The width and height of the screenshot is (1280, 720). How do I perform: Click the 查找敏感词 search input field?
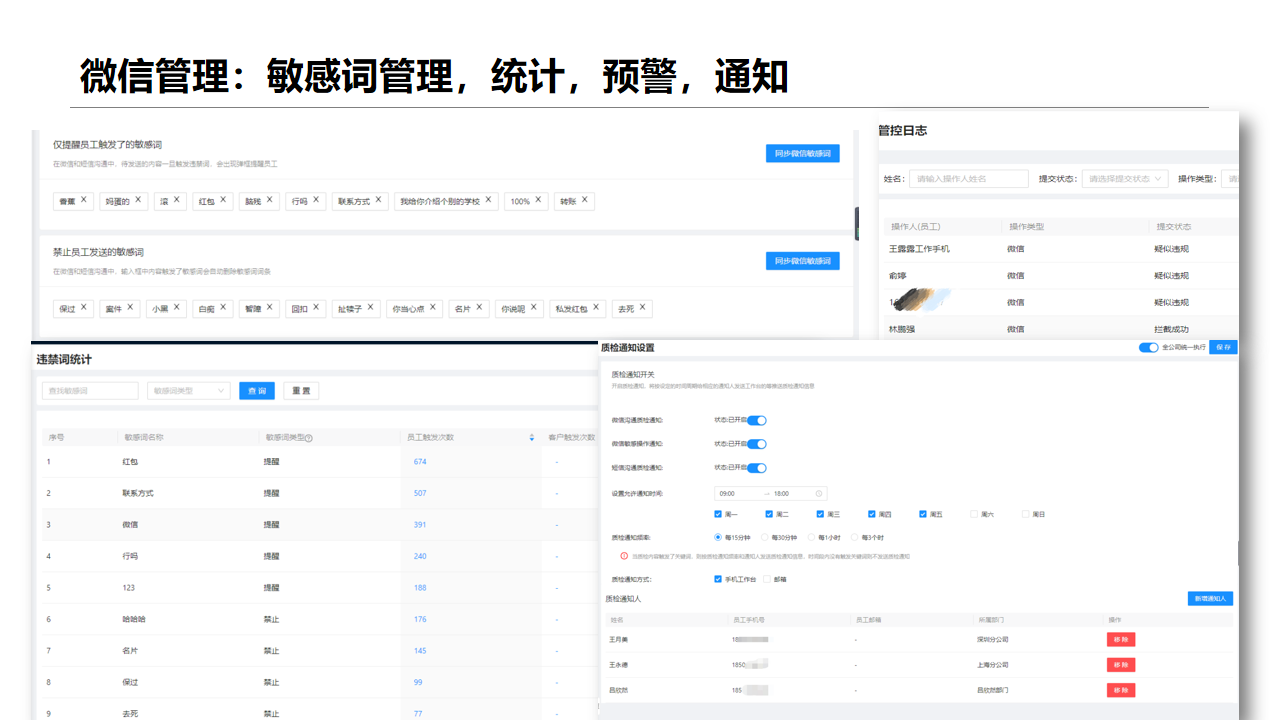90,391
